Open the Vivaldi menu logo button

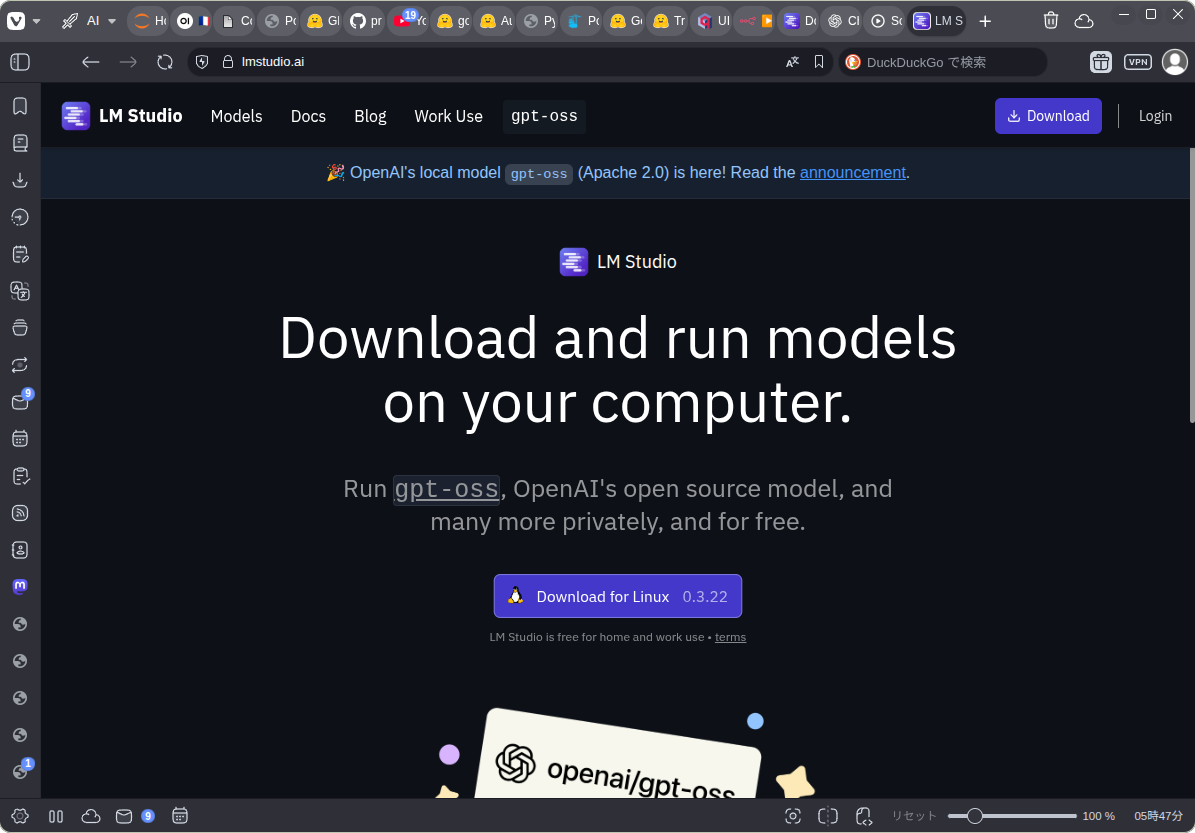point(16,21)
